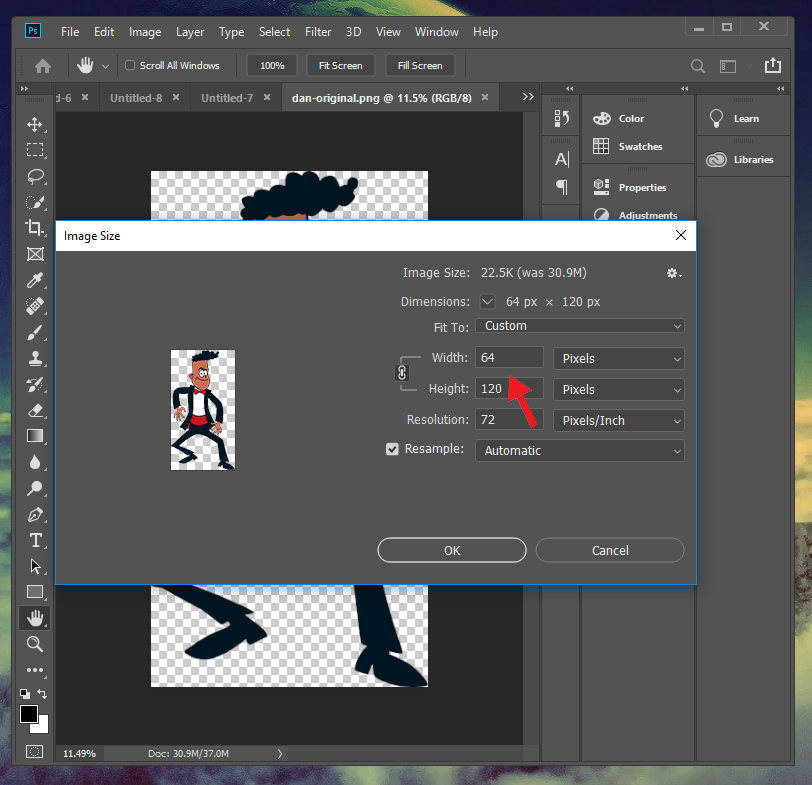Open the workspace switcher icon

click(x=728, y=66)
